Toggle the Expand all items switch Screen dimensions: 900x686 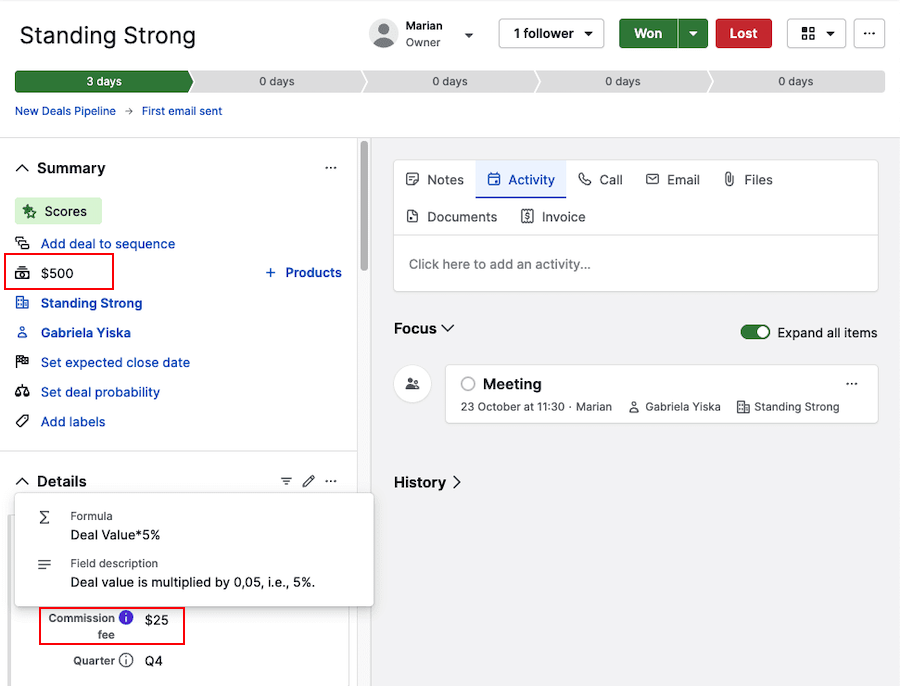(x=755, y=332)
